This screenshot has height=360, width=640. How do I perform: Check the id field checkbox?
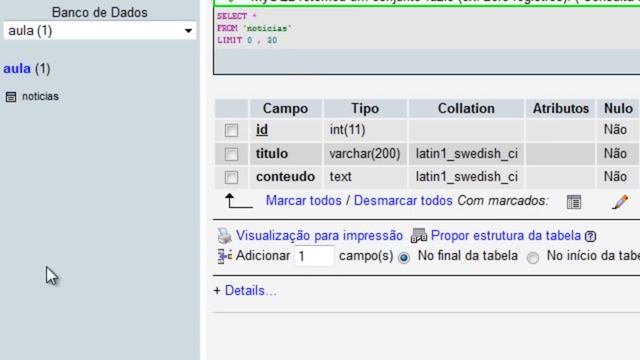pos(231,130)
